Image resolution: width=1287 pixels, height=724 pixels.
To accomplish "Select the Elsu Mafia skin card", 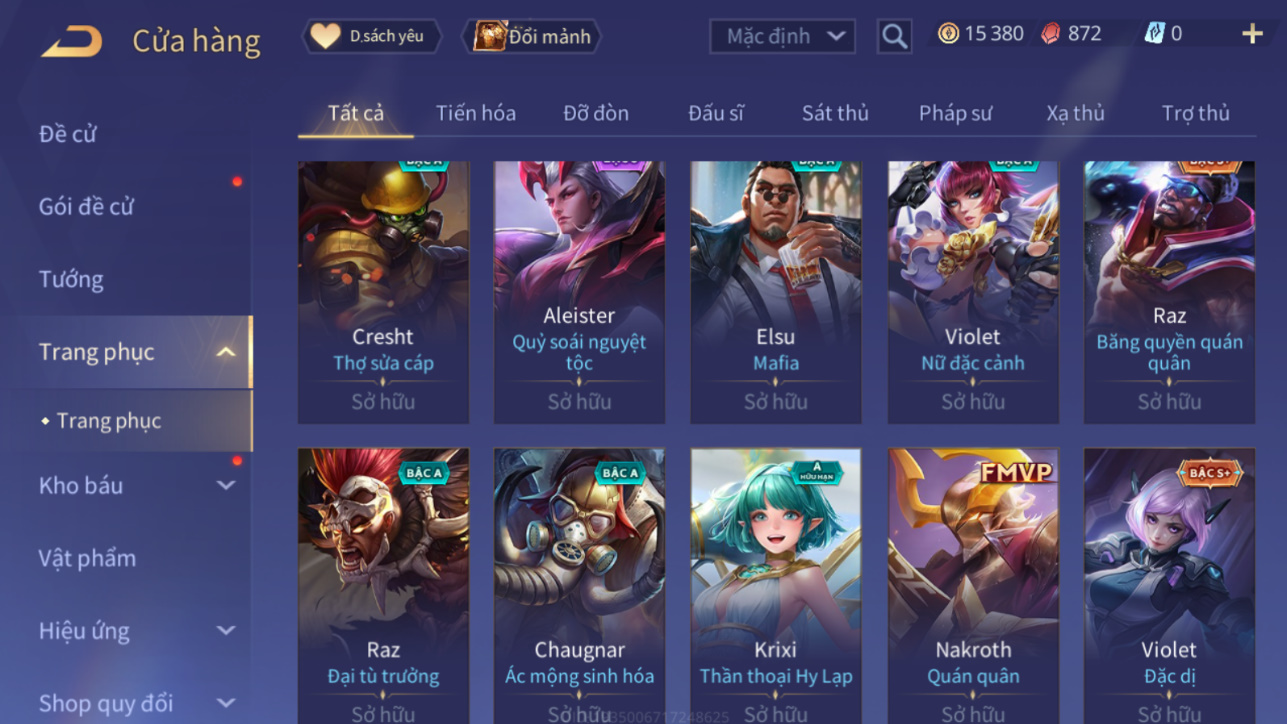I will point(776,292).
